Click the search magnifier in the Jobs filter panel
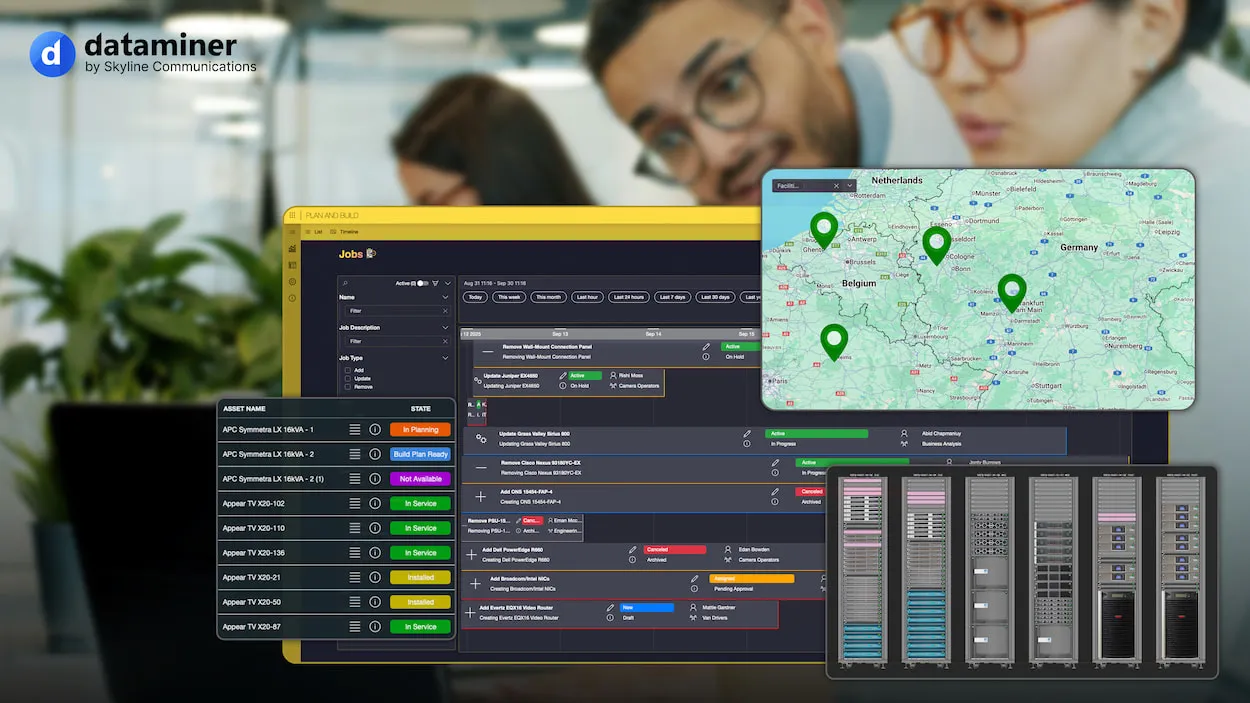Viewport: 1250px width, 703px height. tap(345, 283)
